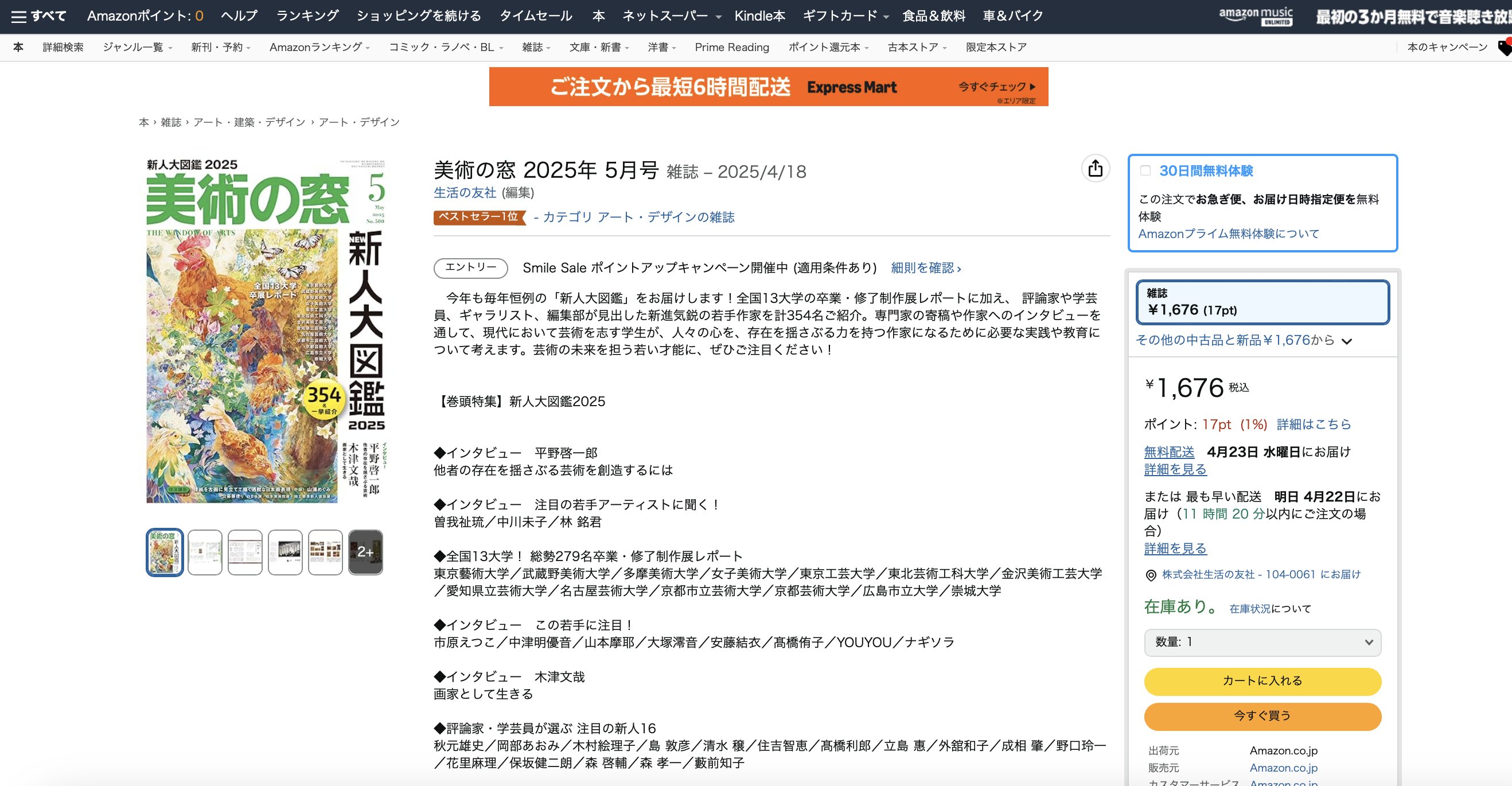Viewport: 1512px width, 786px height.
Task: Select the first cover thumbnail
Action: point(165,552)
